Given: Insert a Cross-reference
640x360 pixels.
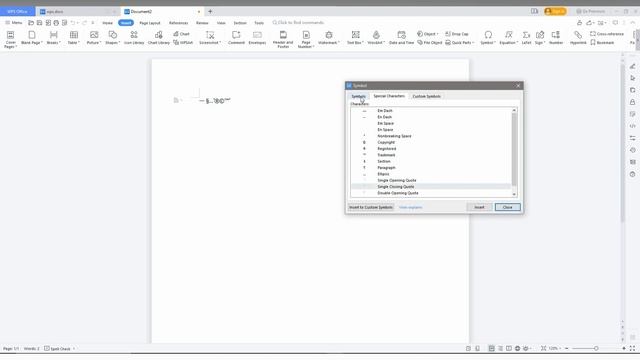Looking at the screenshot, I should pyautogui.click(x=607, y=34).
